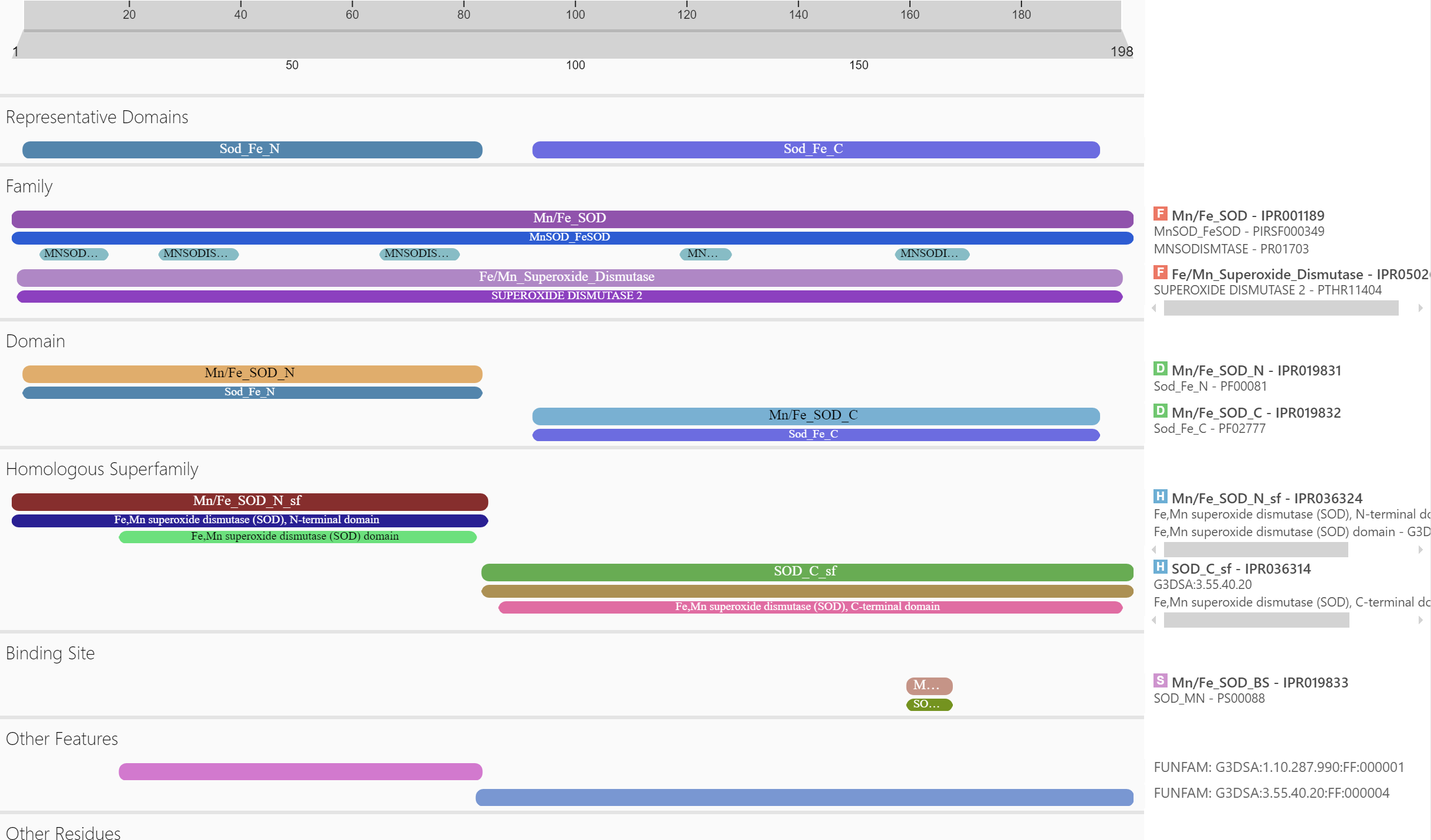Select the green SOD_C_sf superfamily bar
1431x840 pixels.
pos(807,572)
